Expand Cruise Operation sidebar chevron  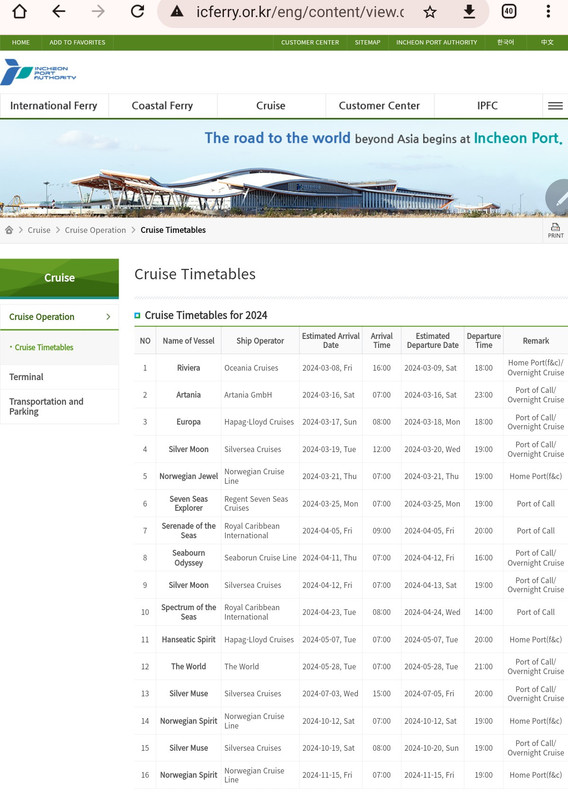click(108, 317)
